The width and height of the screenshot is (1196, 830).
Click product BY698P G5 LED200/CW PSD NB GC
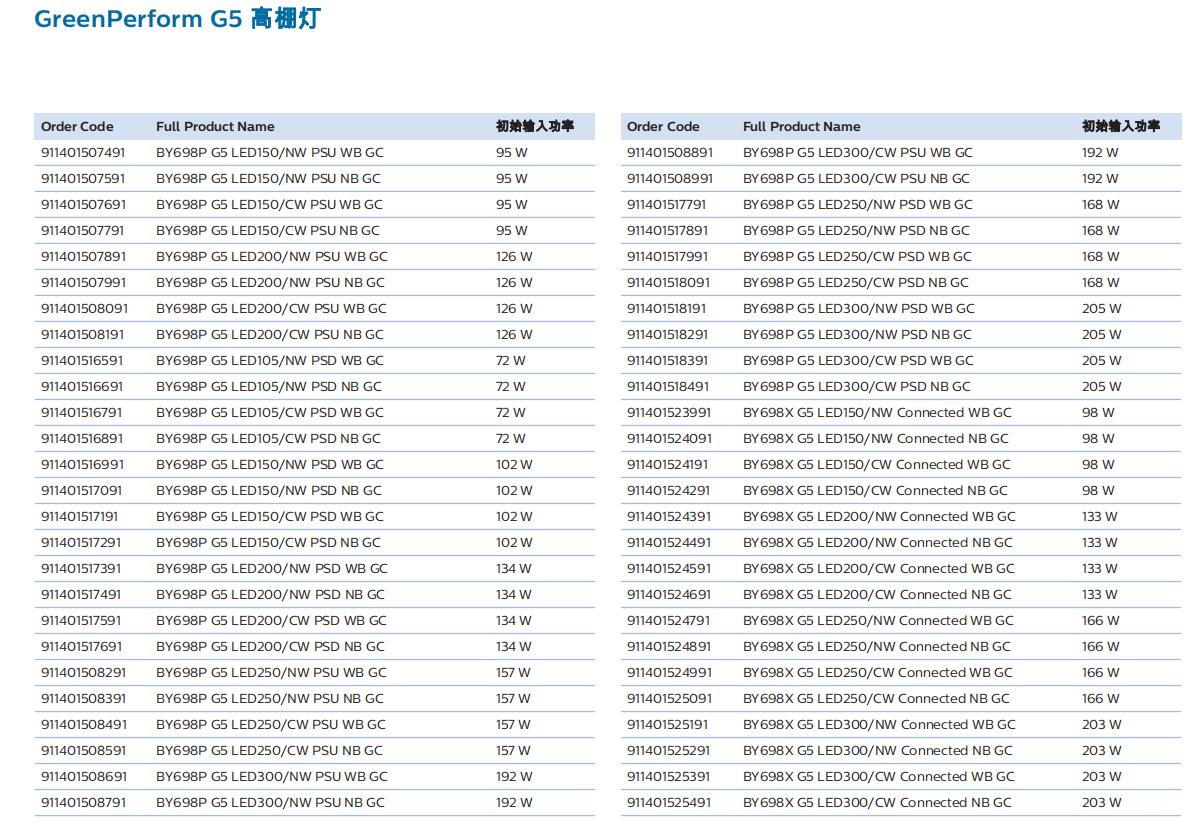pos(270,647)
